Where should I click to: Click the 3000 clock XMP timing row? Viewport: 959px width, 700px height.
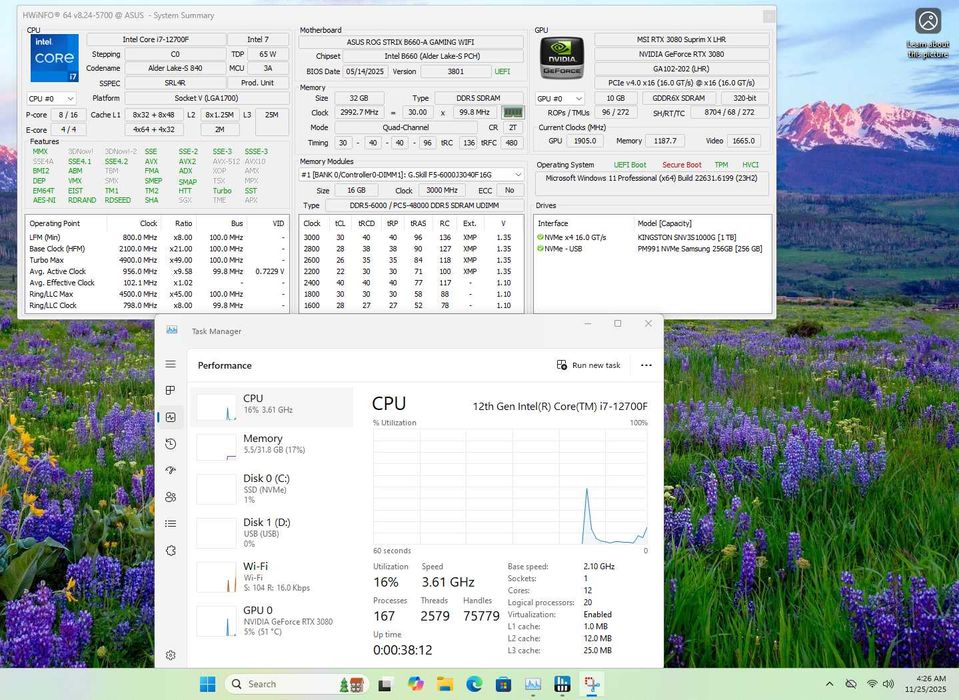coord(410,237)
